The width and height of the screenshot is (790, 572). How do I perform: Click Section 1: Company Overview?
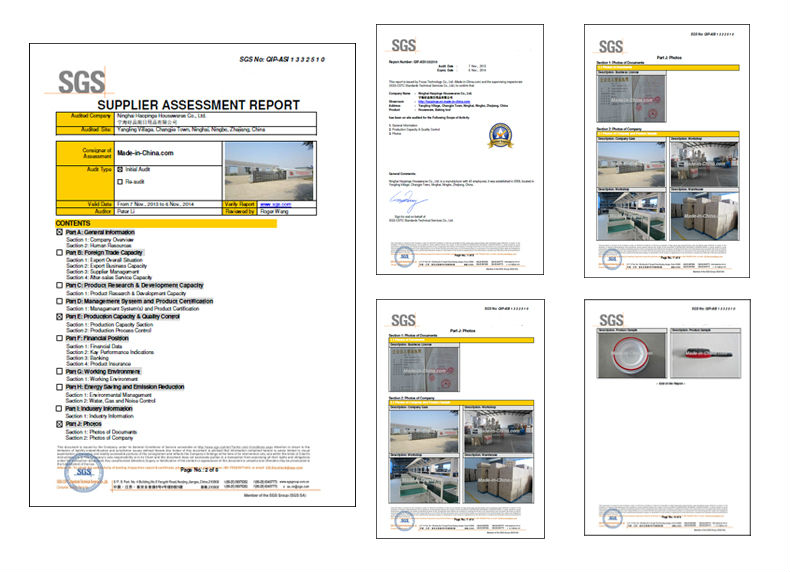[100, 240]
